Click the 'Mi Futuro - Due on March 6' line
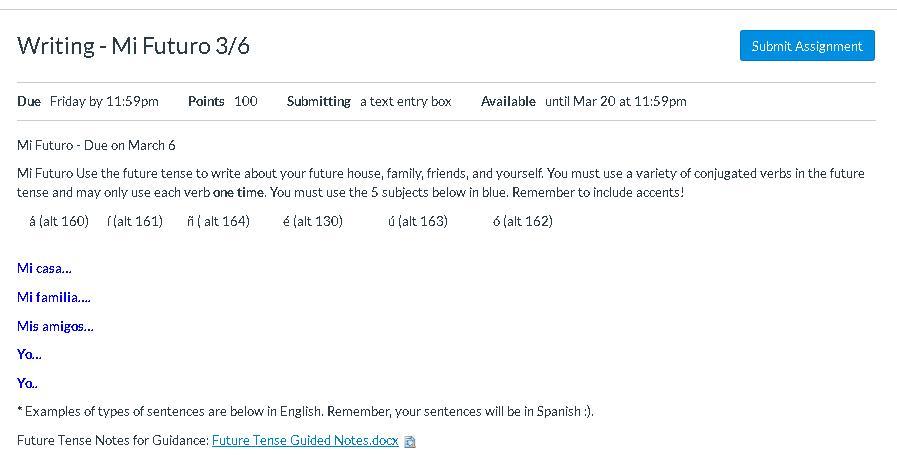897x455 pixels. [x=96, y=145]
